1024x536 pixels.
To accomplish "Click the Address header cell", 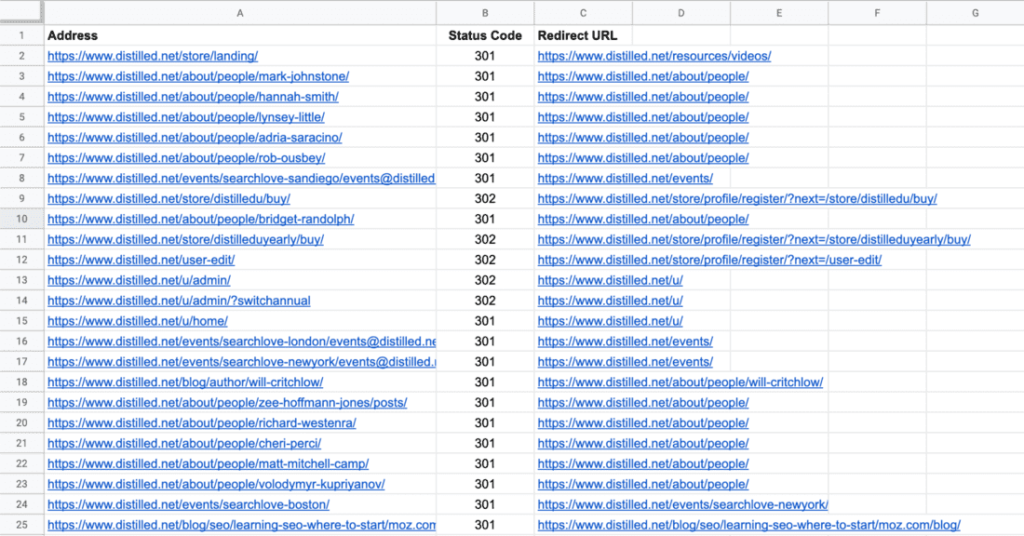I will 240,35.
